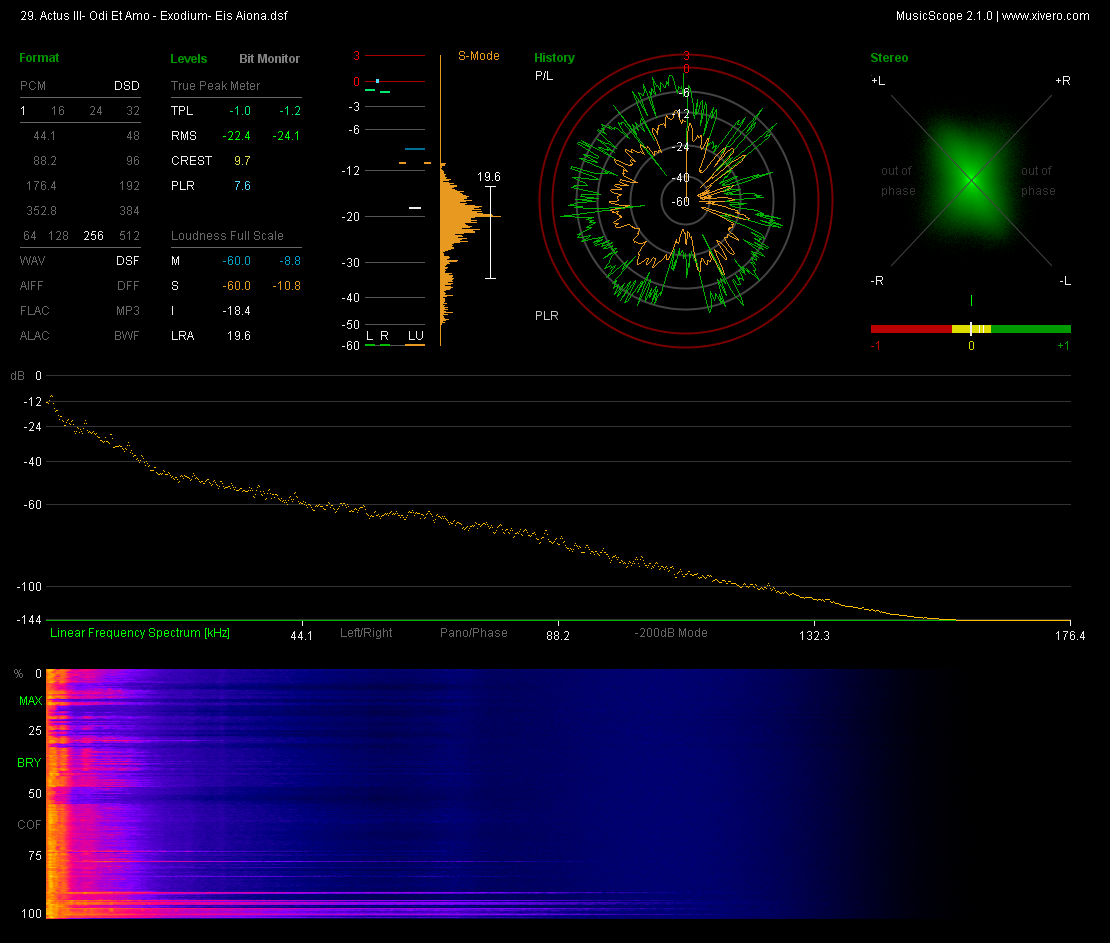Open the Bit Monitor tab
The height and width of the screenshot is (945, 1110).
[269, 59]
